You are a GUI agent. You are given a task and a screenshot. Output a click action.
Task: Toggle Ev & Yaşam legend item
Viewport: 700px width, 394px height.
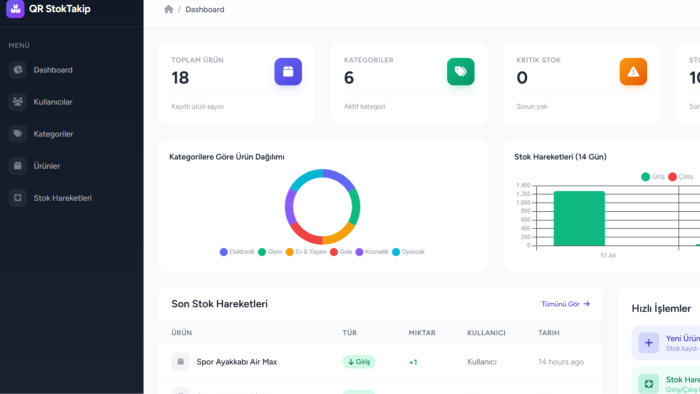(306, 252)
